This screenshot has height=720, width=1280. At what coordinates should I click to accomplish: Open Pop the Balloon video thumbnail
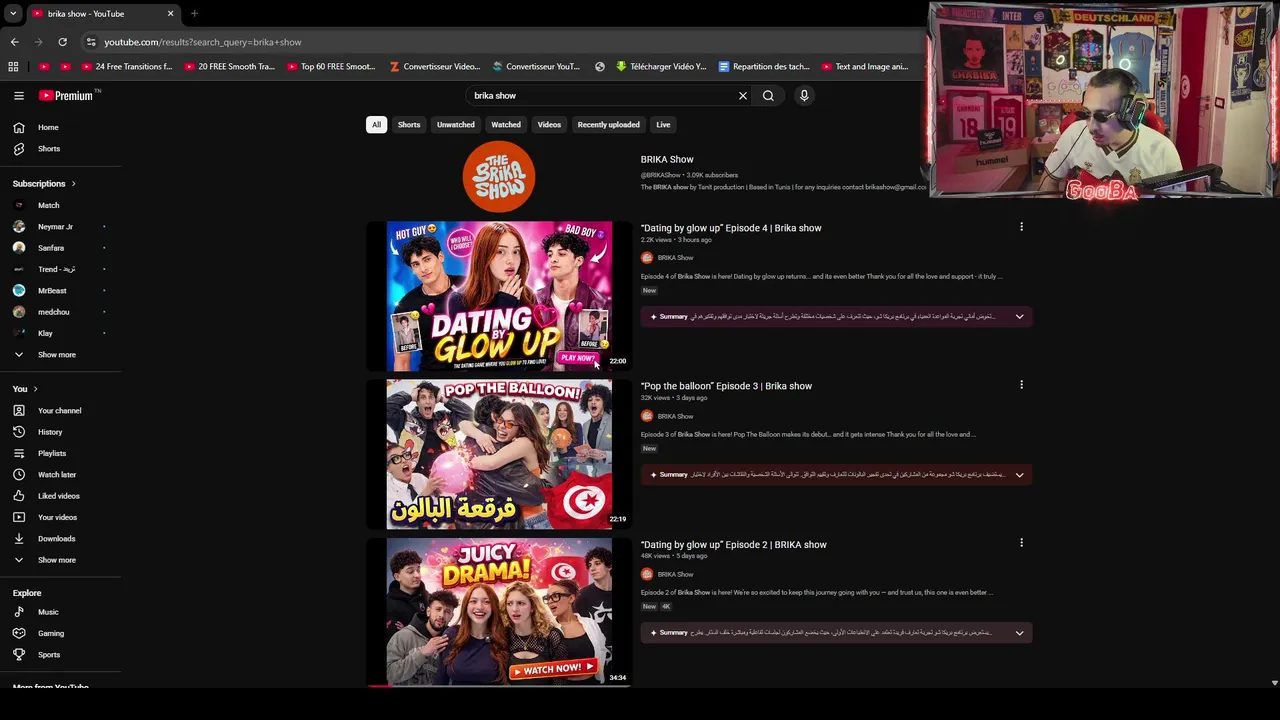499,454
